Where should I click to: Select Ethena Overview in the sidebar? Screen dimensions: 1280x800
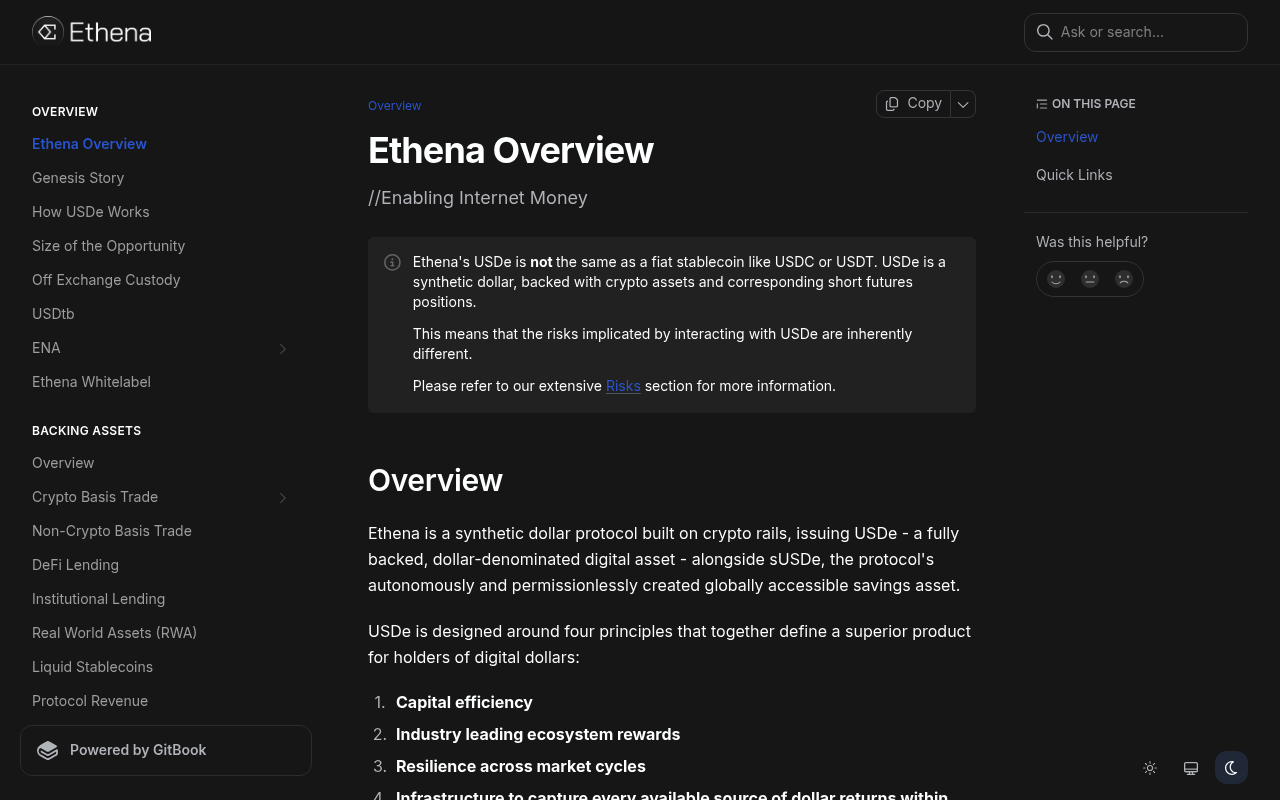tap(89, 144)
